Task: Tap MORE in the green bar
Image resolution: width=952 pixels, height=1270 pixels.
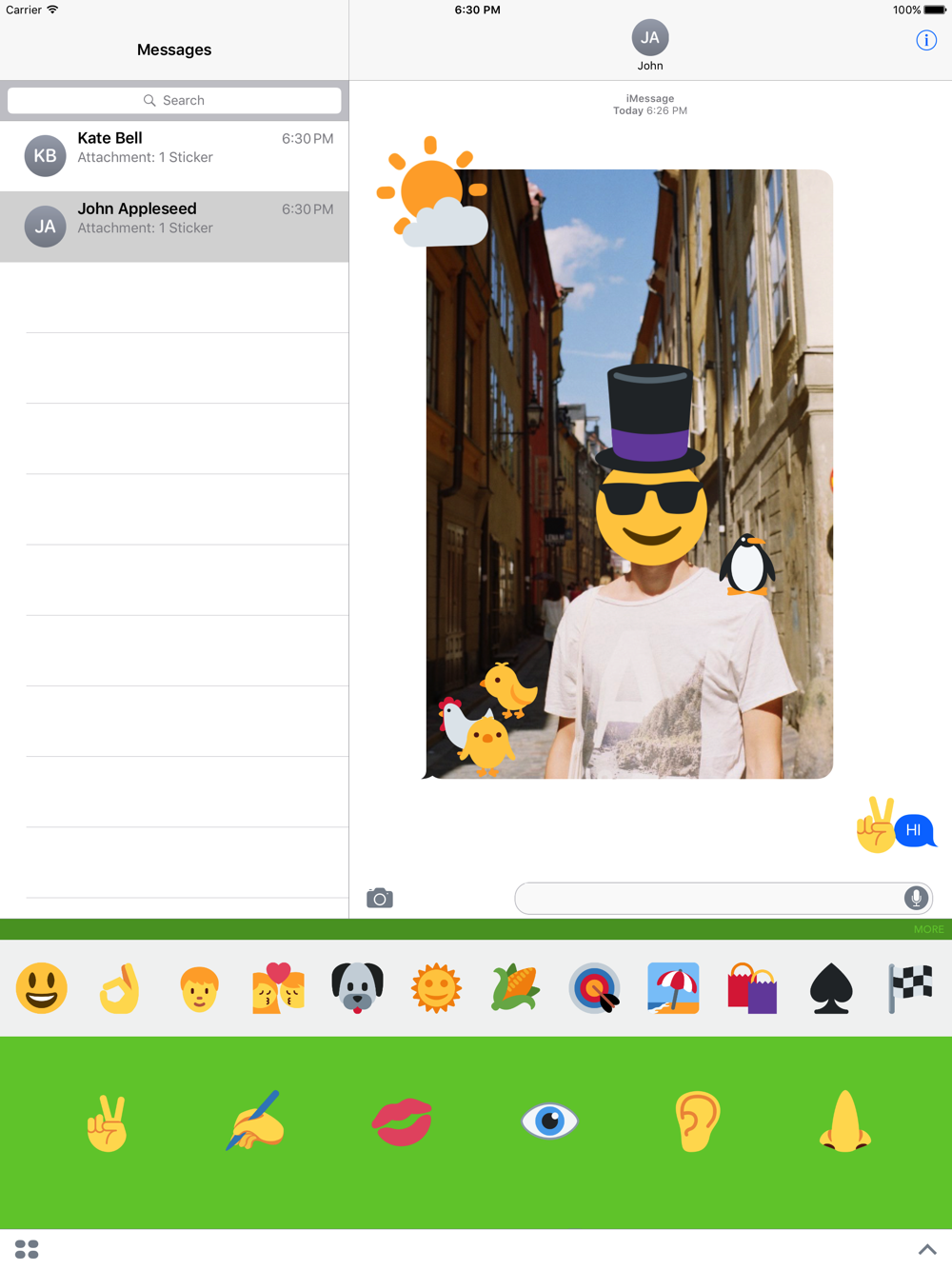Action: tap(928, 929)
